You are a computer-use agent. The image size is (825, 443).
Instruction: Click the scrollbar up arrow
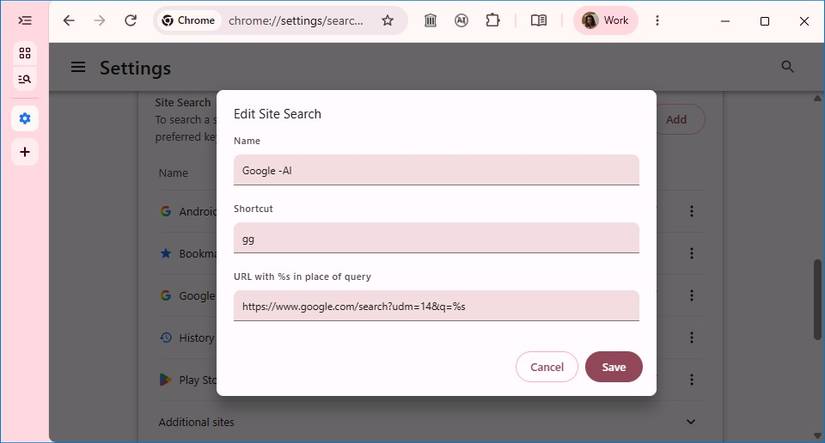click(x=817, y=98)
